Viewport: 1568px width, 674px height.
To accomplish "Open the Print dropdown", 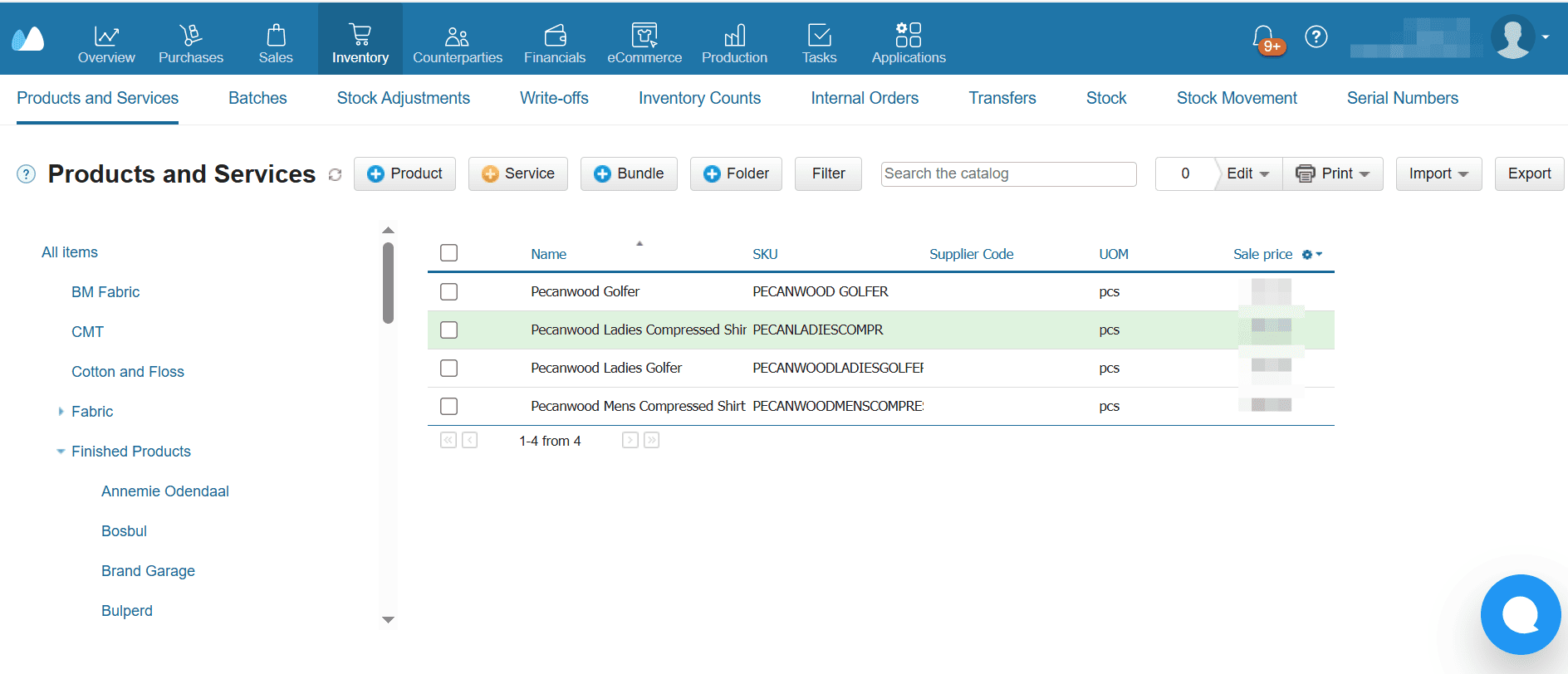I will point(1333,173).
